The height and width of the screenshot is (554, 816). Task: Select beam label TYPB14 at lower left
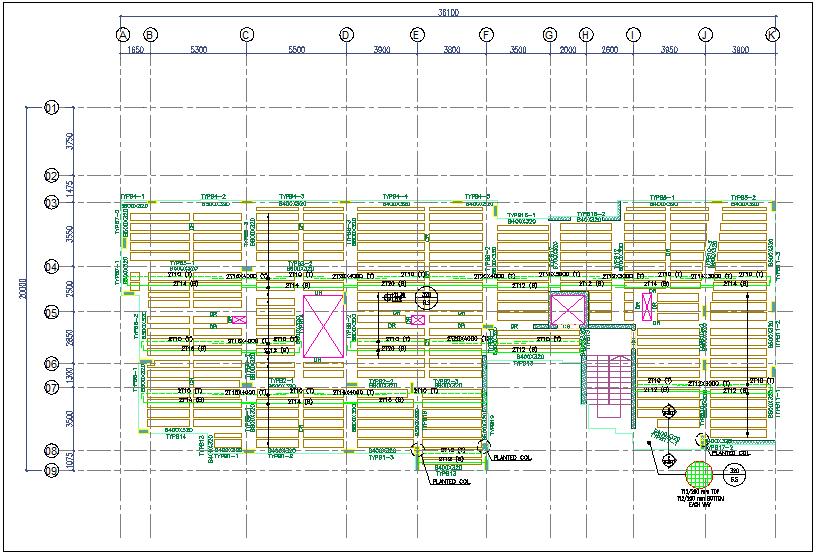[x=175, y=436]
